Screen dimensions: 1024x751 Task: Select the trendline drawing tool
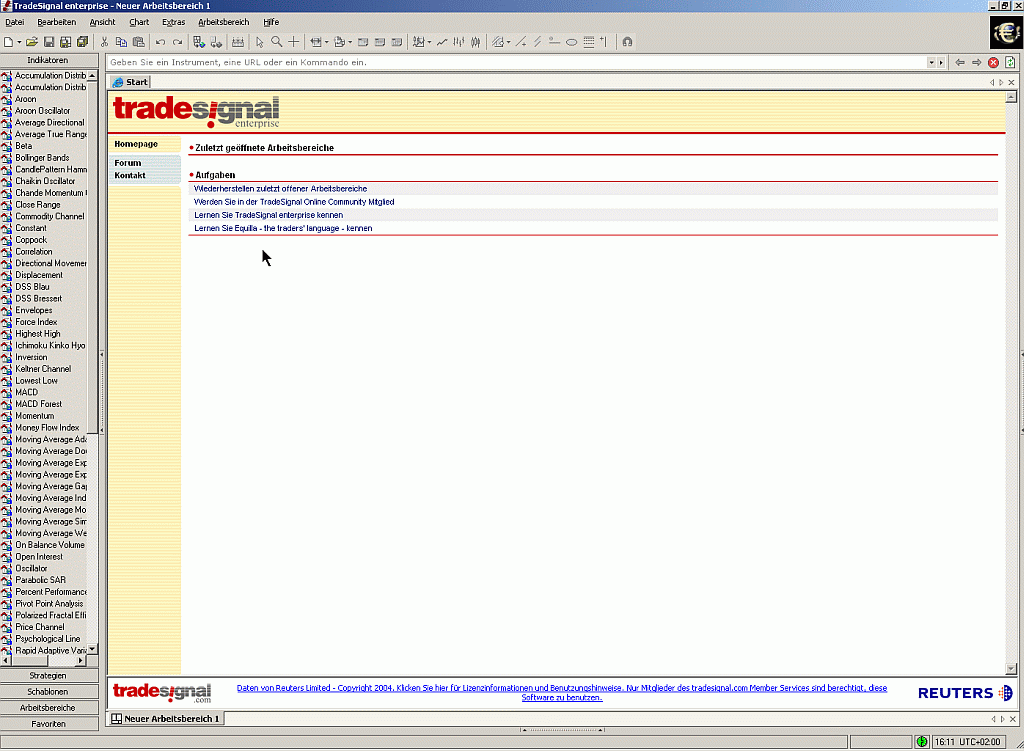(520, 42)
